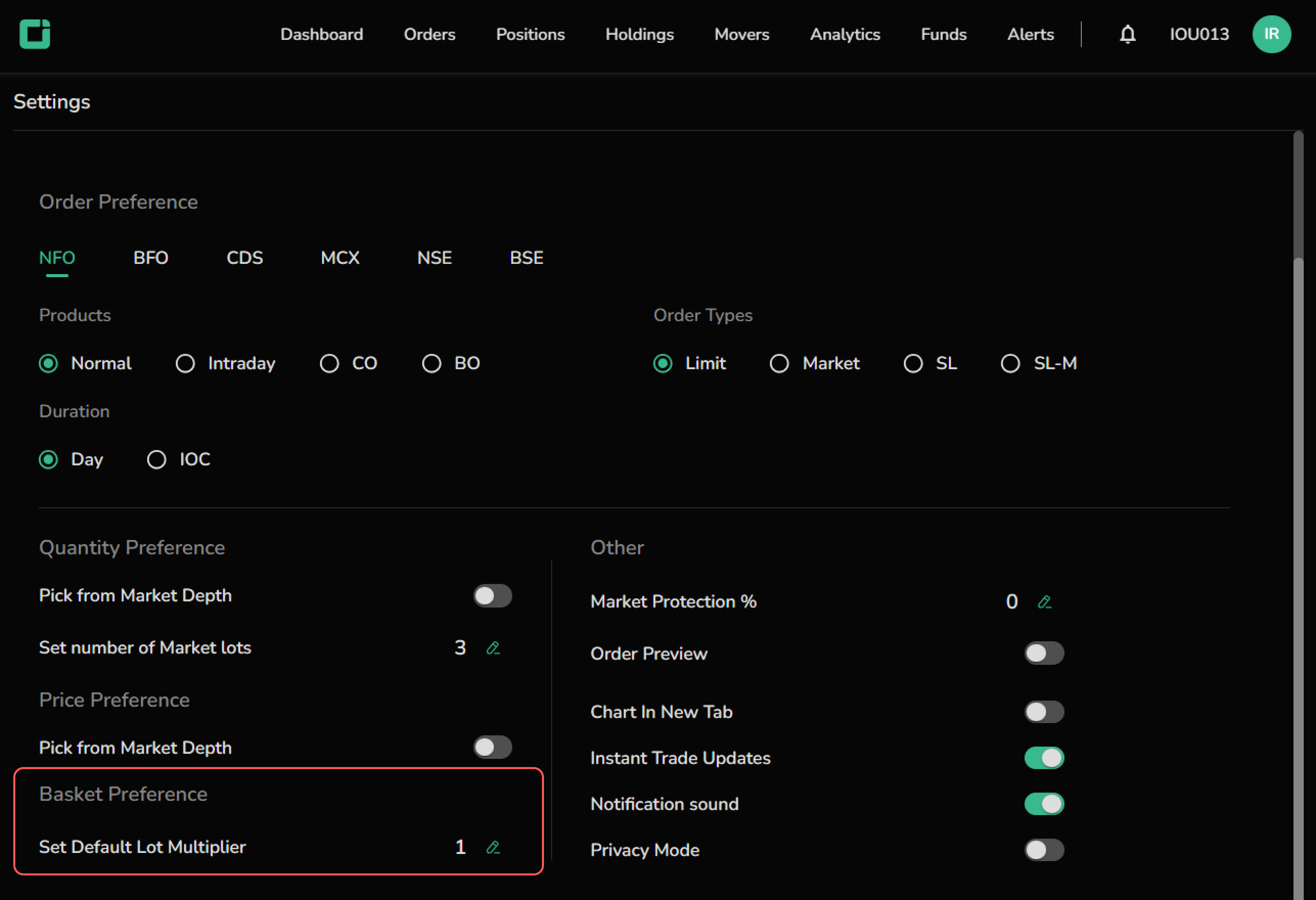The height and width of the screenshot is (900, 1316).
Task: Click Market lots value 3
Action: click(x=460, y=647)
